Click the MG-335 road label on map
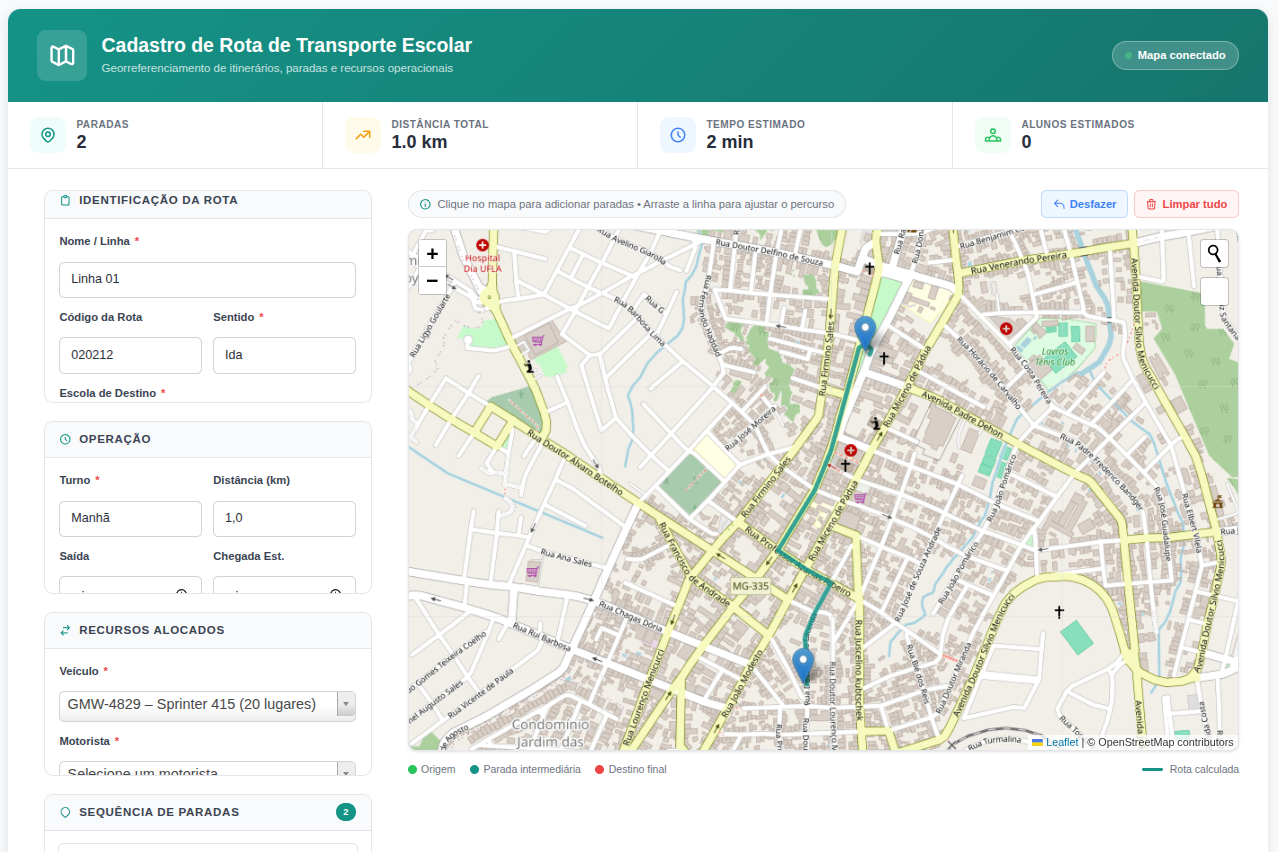Viewport: 1279px width, 852px height. click(750, 586)
